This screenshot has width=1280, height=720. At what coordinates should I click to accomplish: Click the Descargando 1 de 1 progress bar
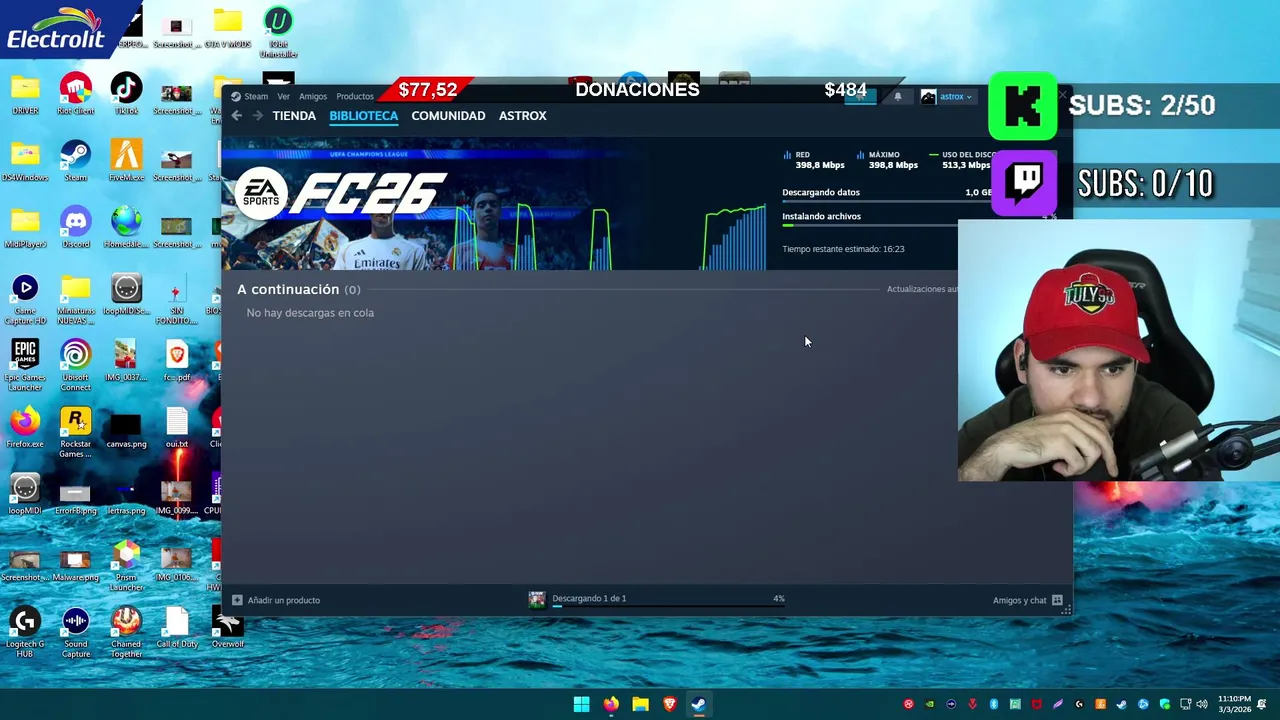tap(669, 606)
